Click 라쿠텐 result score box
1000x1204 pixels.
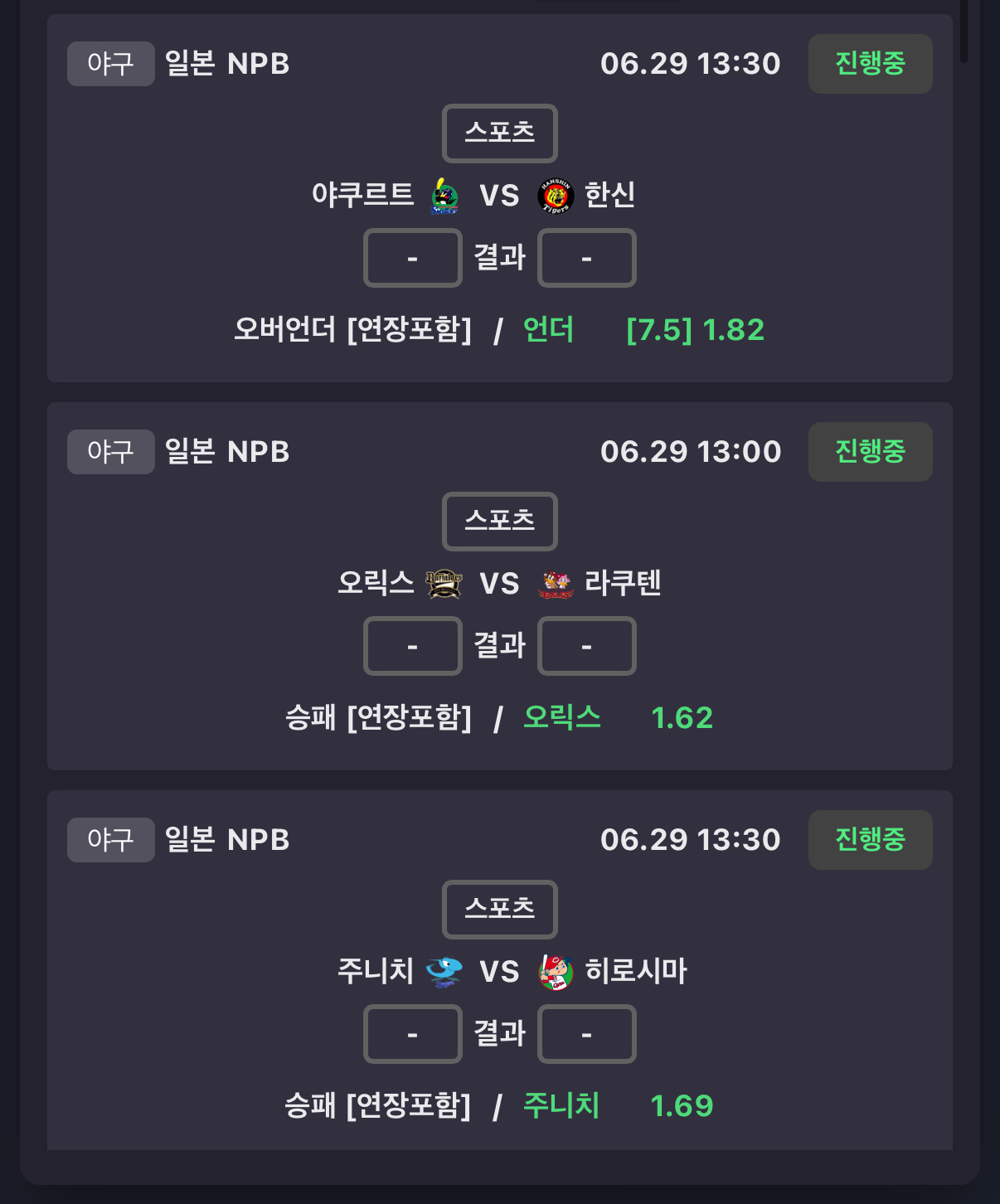587,646
